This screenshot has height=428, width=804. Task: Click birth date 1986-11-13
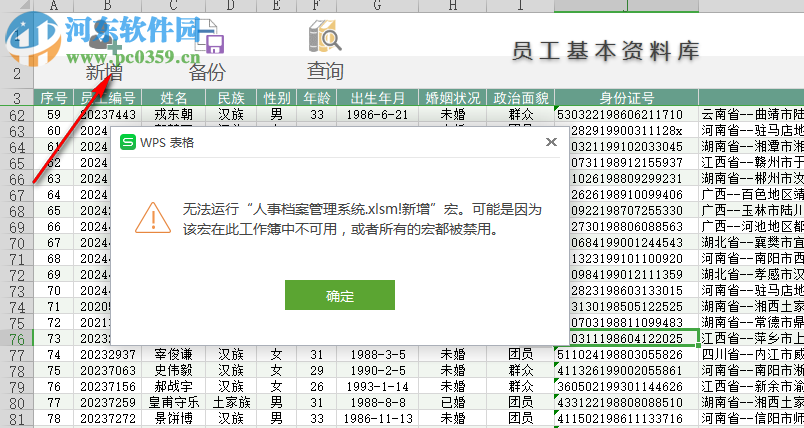(x=378, y=418)
